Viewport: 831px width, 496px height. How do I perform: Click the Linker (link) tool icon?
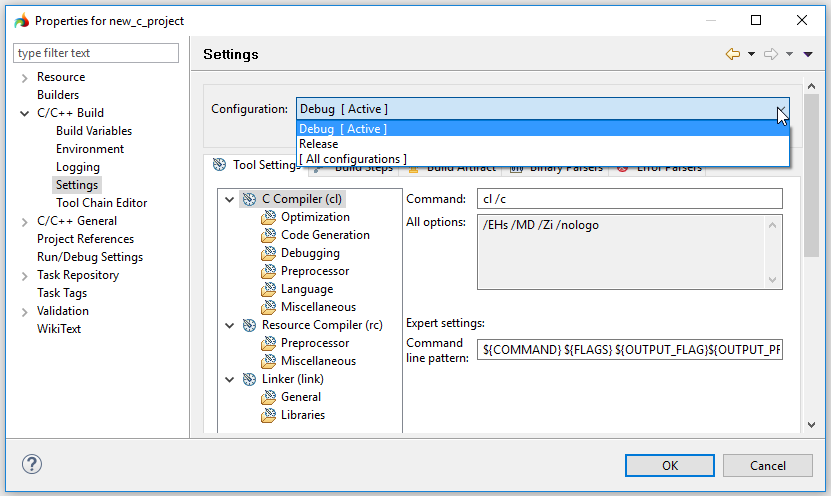coord(249,379)
